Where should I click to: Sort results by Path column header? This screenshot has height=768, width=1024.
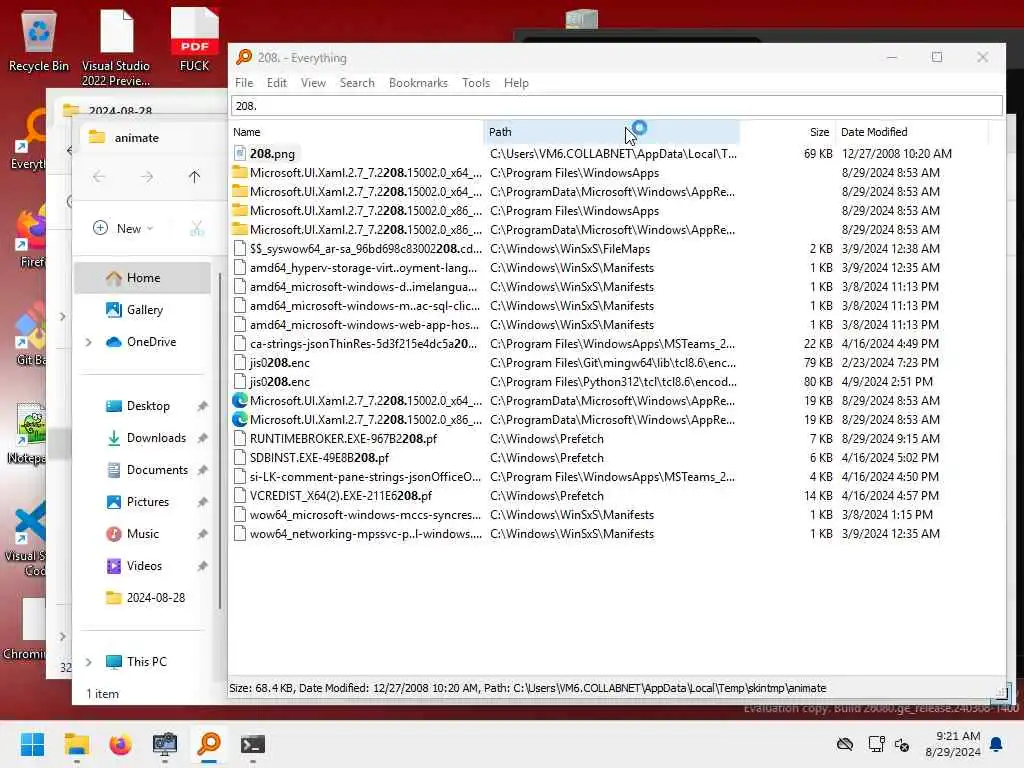[x=611, y=132]
